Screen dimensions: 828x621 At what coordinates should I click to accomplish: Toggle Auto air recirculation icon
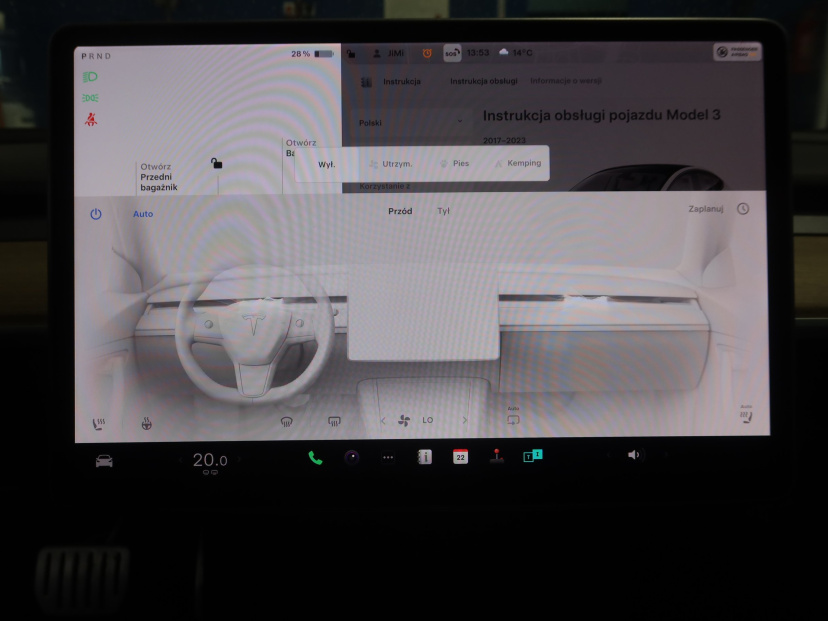pyautogui.click(x=513, y=417)
